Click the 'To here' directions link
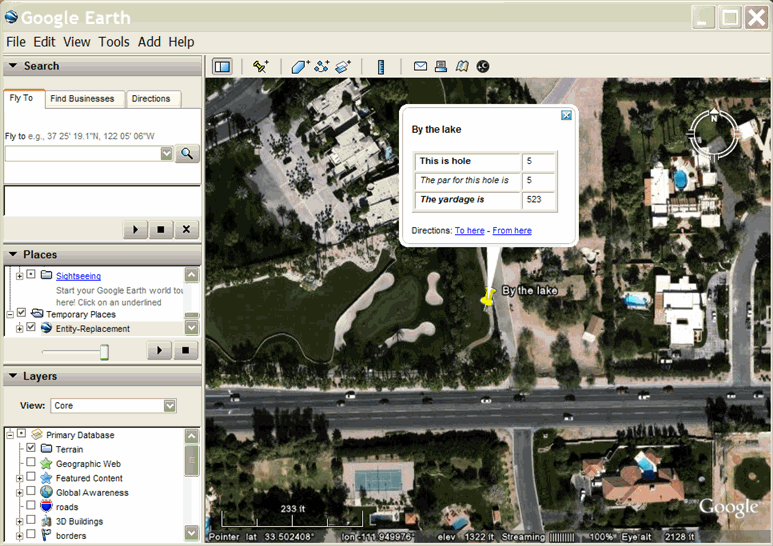Image resolution: width=773 pixels, height=546 pixels. coord(469,231)
